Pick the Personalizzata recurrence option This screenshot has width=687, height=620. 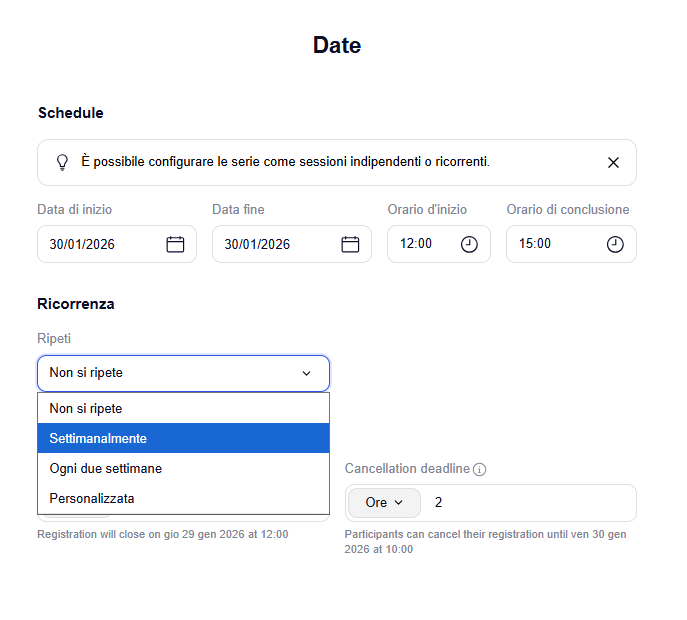(183, 498)
